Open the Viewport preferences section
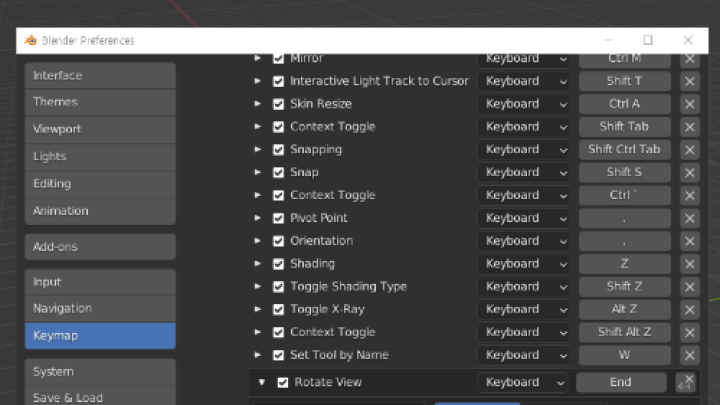The image size is (720, 405). [100, 129]
